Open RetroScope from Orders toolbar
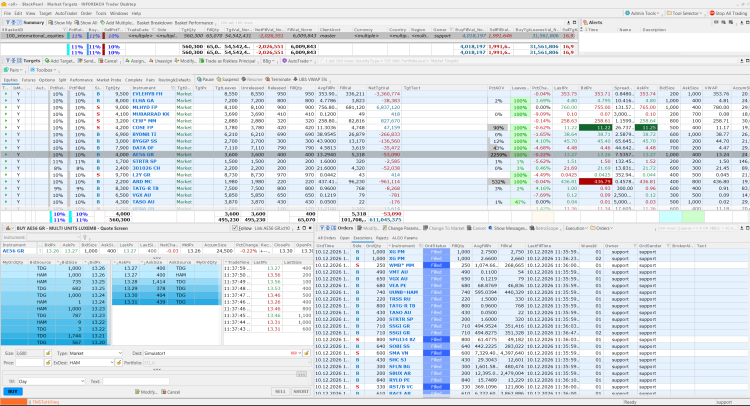 click(543, 228)
